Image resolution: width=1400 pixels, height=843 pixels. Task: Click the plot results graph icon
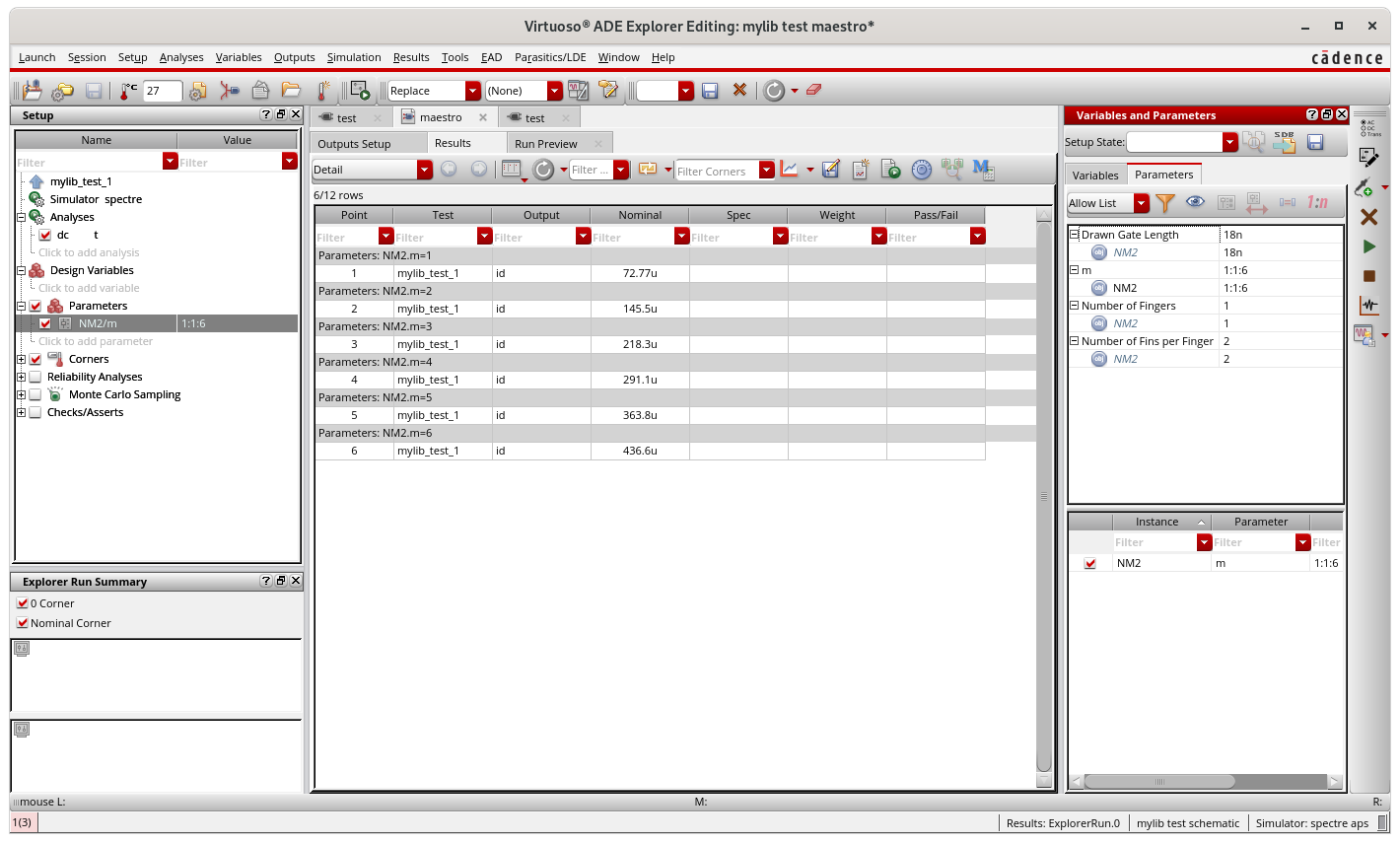790,169
